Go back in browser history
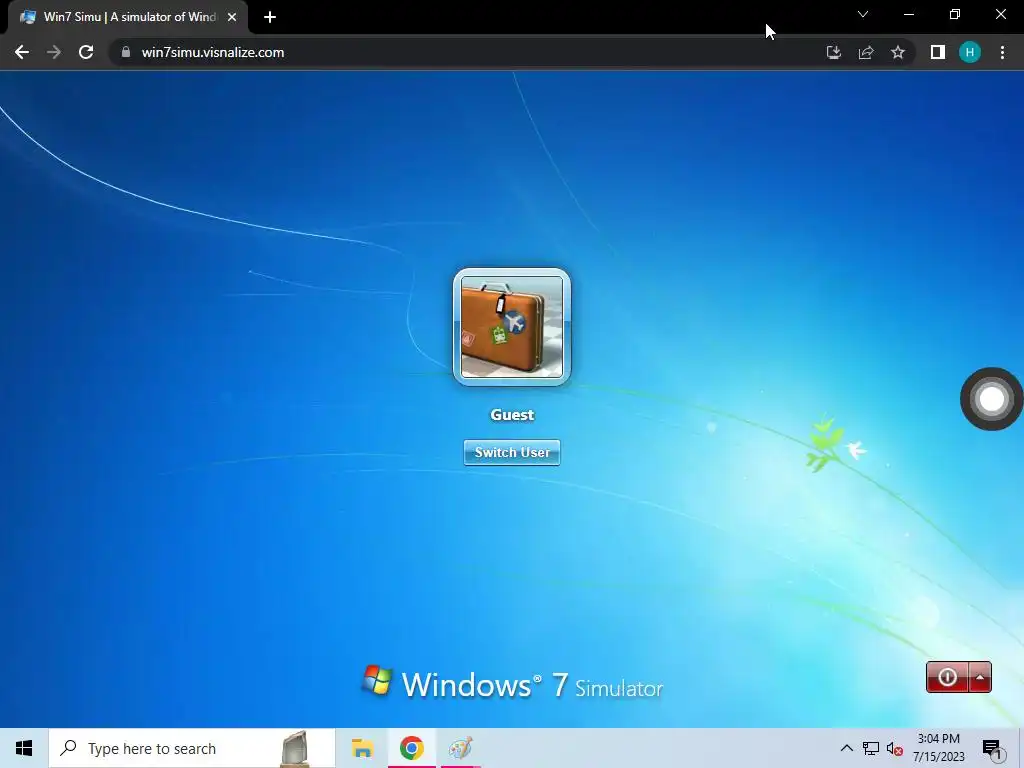 coord(22,52)
